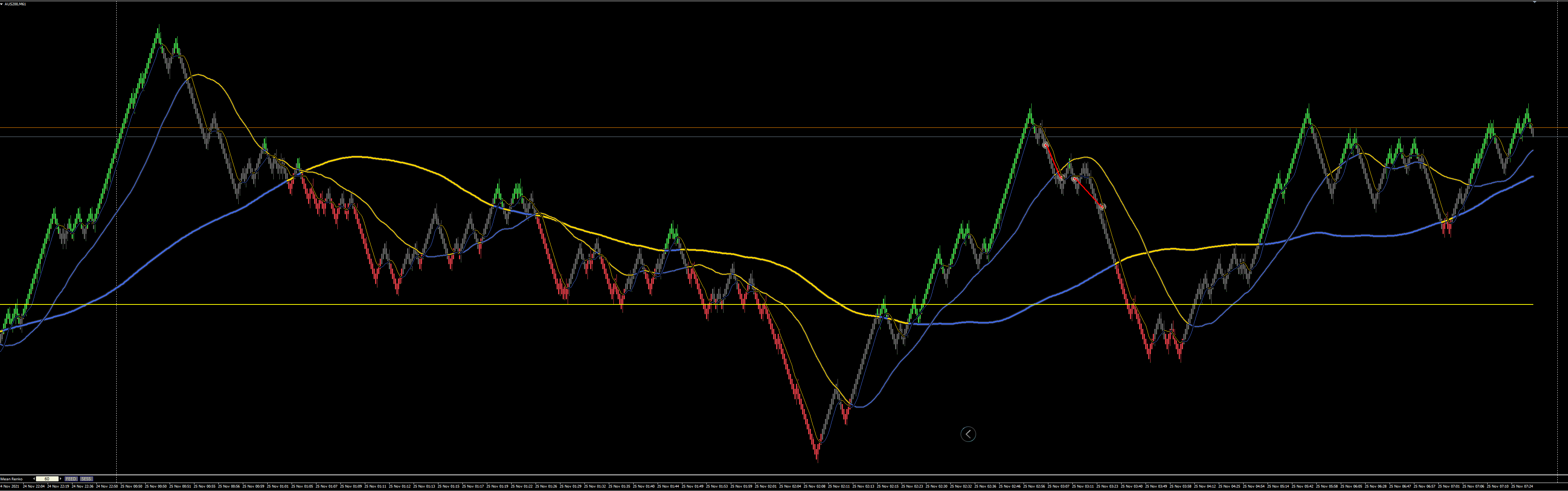Click the Mean Renko value field showing 60

(x=47, y=479)
